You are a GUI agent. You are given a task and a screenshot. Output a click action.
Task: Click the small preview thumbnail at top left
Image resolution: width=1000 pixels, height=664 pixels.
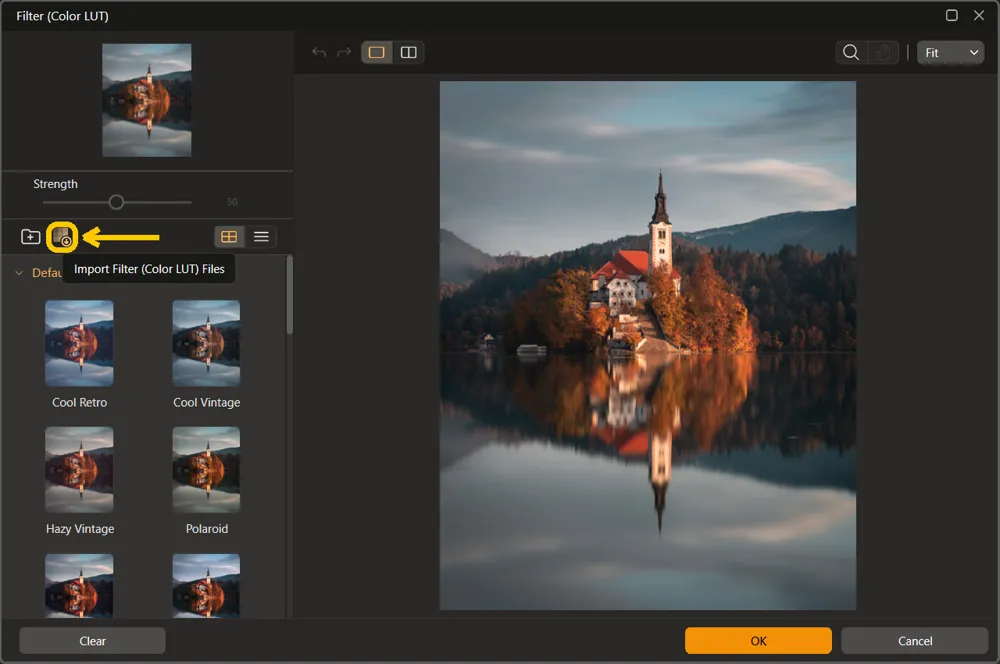pyautogui.click(x=147, y=100)
